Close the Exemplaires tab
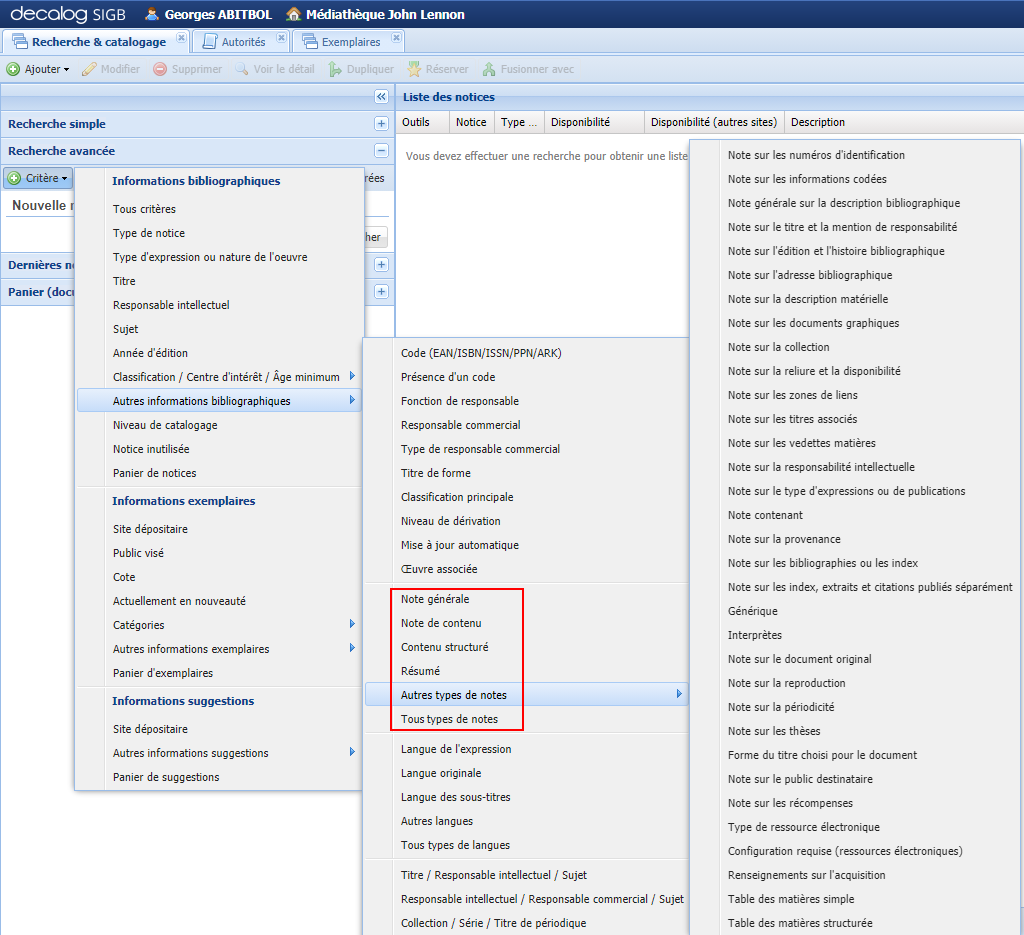 [397, 38]
